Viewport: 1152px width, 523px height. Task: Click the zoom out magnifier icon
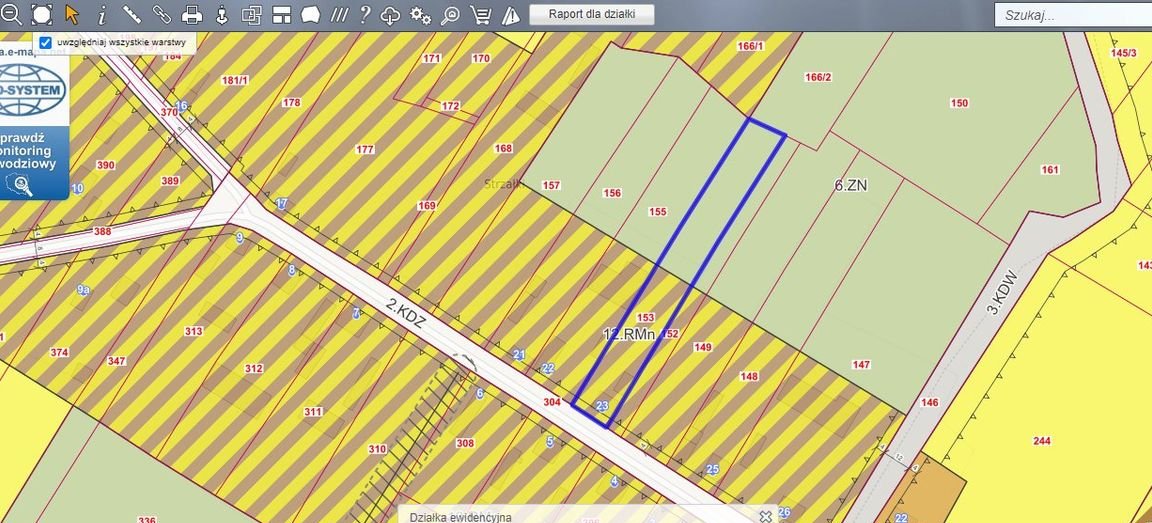[x=12, y=14]
